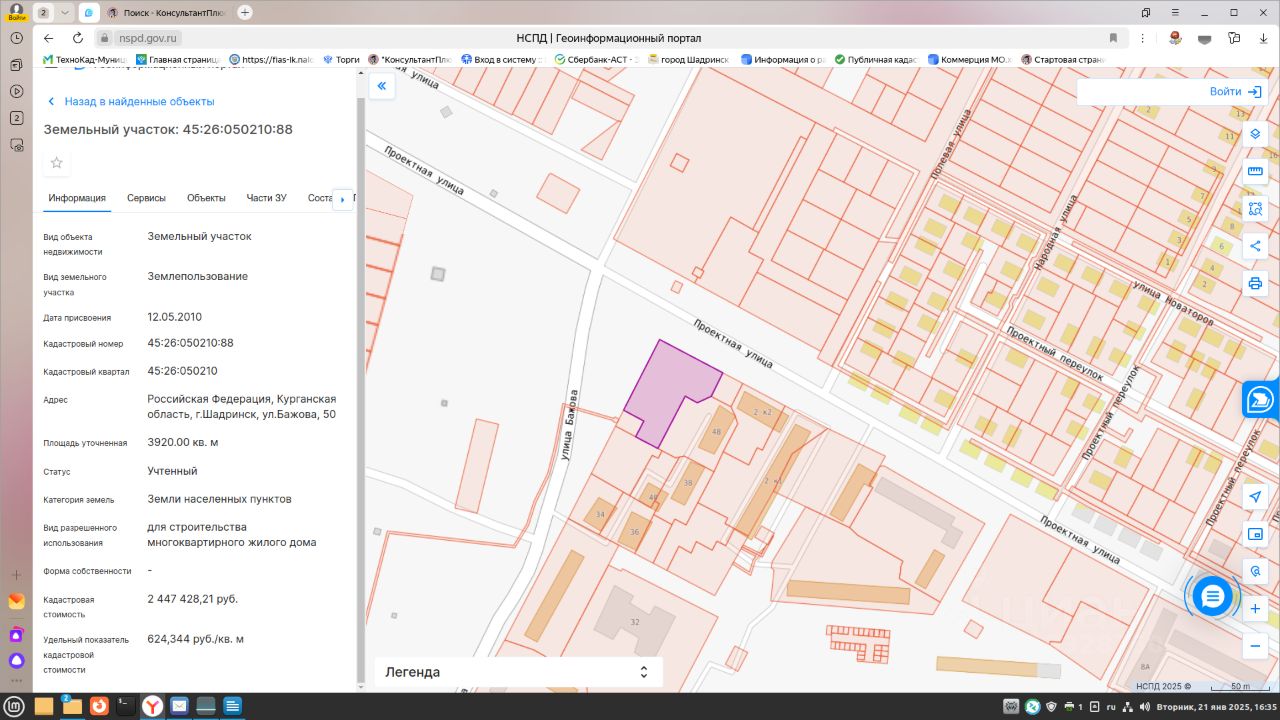
Task: Select the highlighted purple land parcel
Action: coord(665,390)
